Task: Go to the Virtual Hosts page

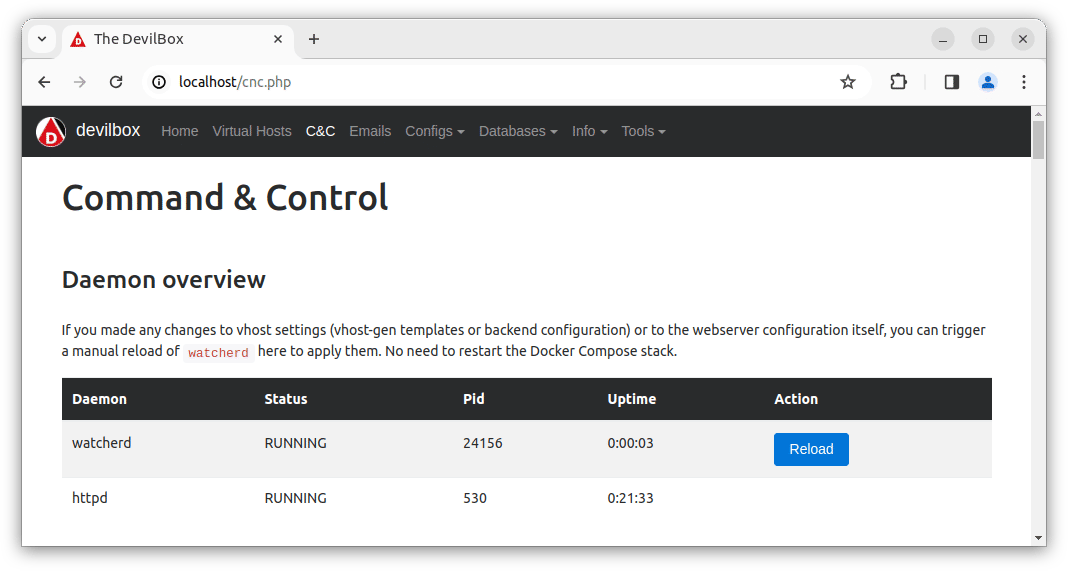Action: tap(252, 131)
